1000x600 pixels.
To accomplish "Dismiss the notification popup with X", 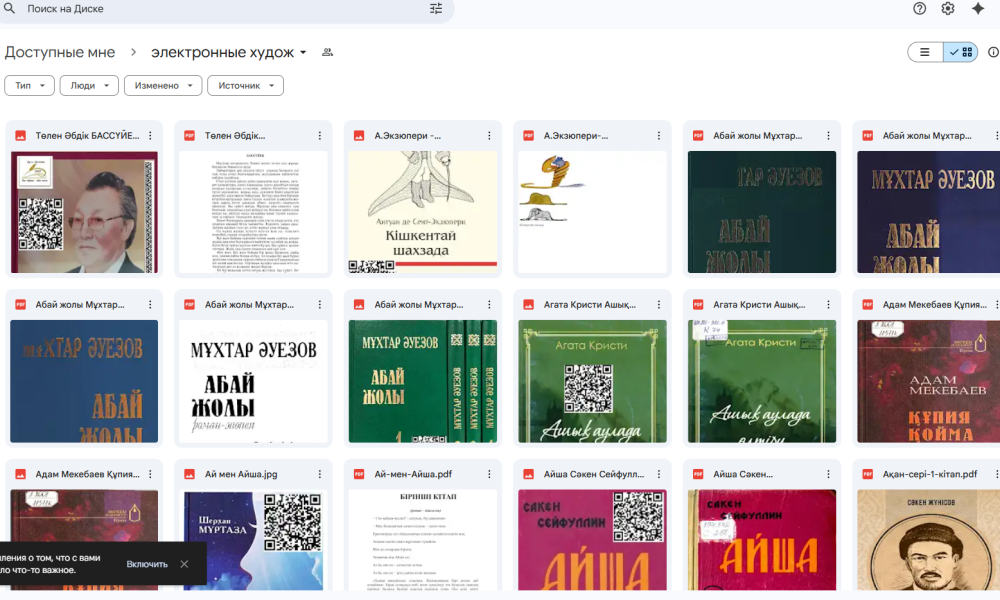I will (184, 564).
